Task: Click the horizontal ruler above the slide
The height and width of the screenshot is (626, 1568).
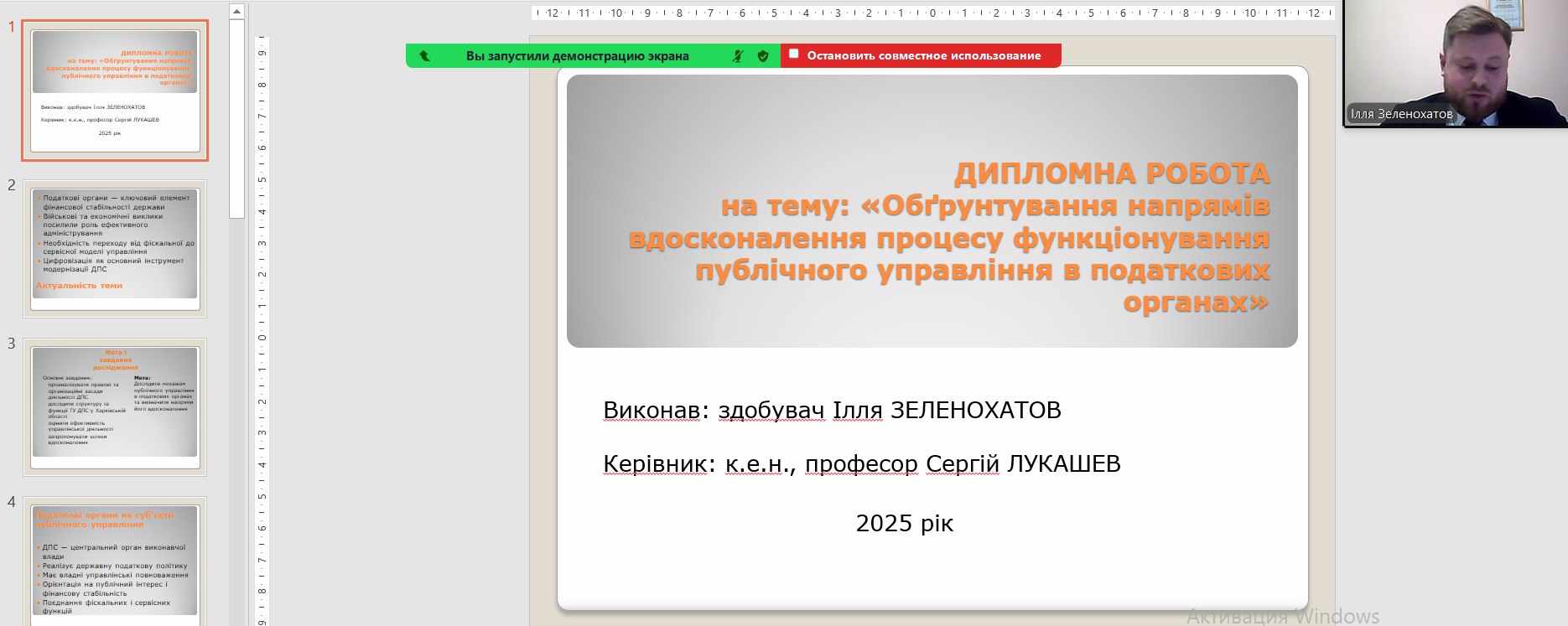Action: 931,13
